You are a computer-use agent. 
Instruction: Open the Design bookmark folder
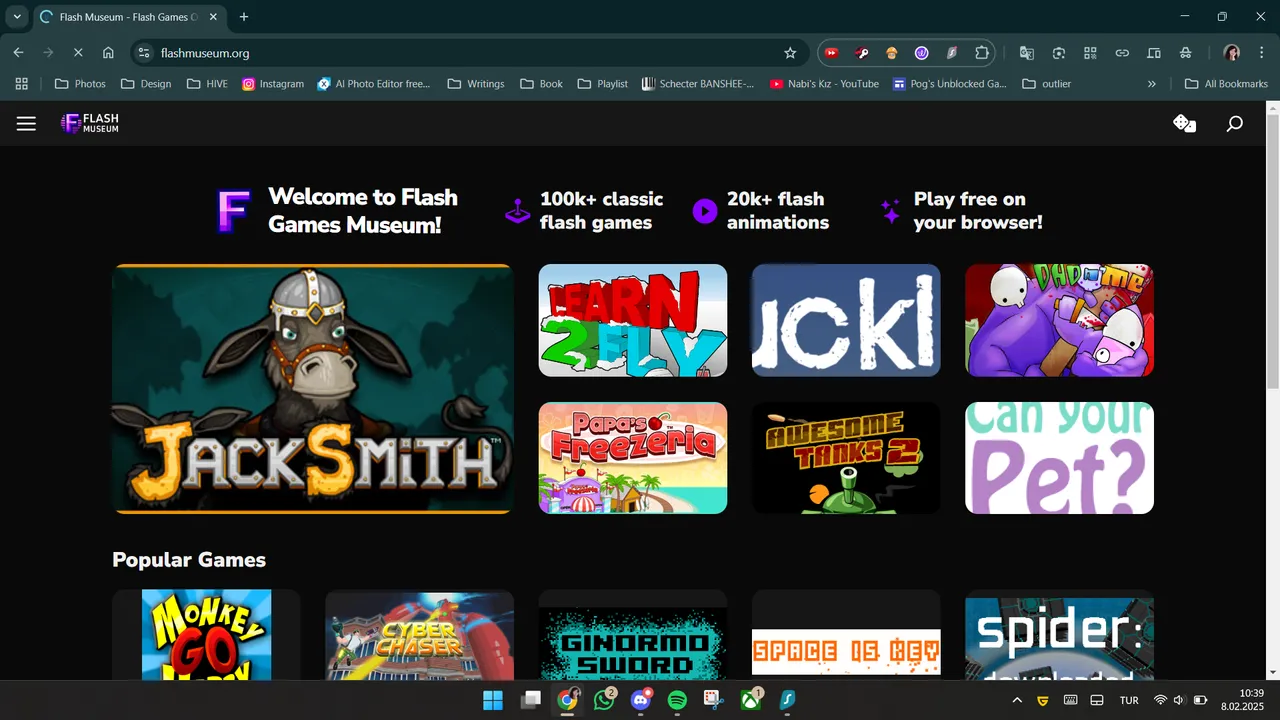146,84
